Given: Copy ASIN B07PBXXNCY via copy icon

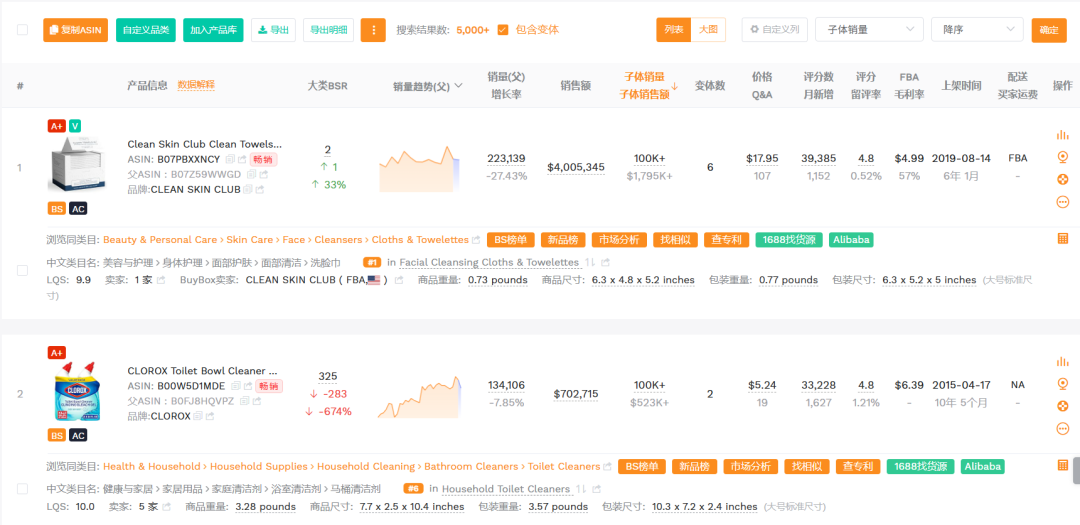Looking at the screenshot, I should click(230, 159).
